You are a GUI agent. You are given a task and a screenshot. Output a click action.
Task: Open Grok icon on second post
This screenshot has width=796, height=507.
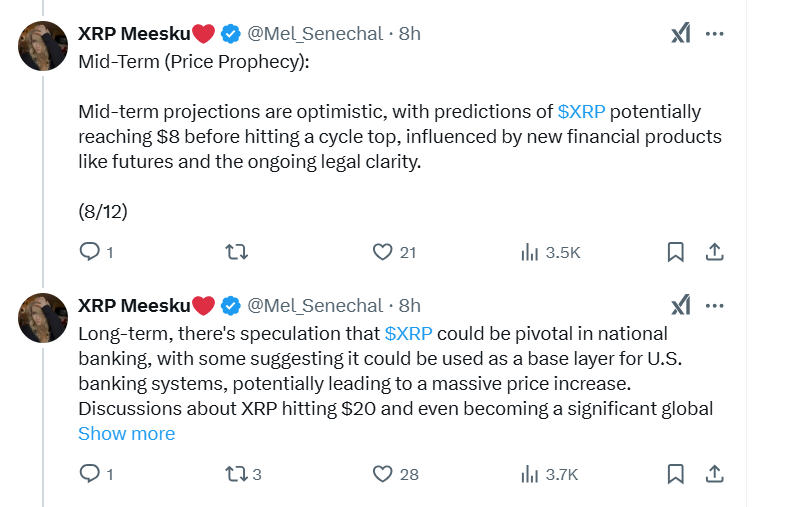pyautogui.click(x=680, y=305)
